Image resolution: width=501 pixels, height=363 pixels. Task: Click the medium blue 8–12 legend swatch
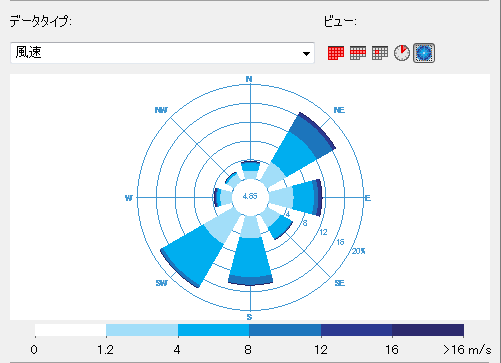pyautogui.click(x=285, y=330)
